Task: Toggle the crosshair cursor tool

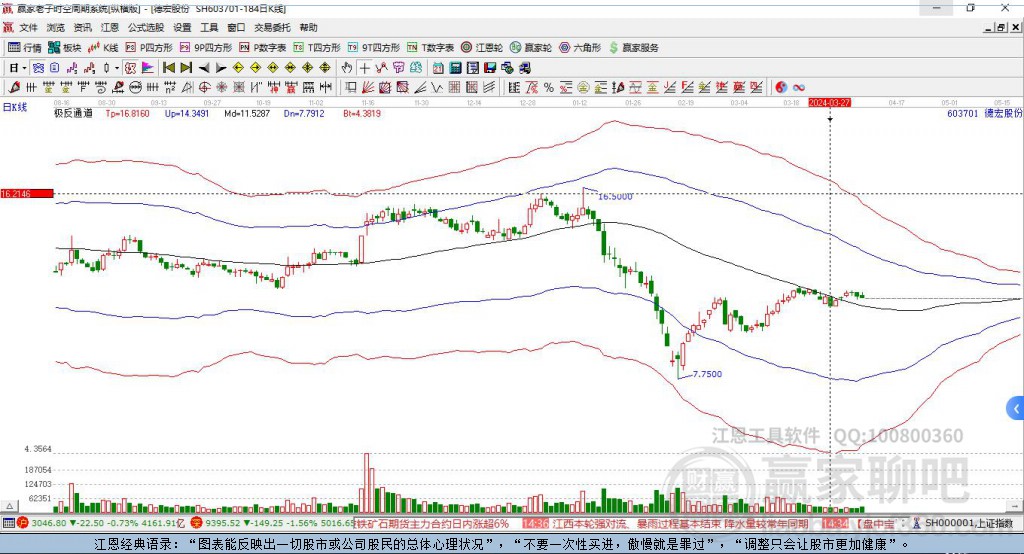Action: (x=364, y=68)
